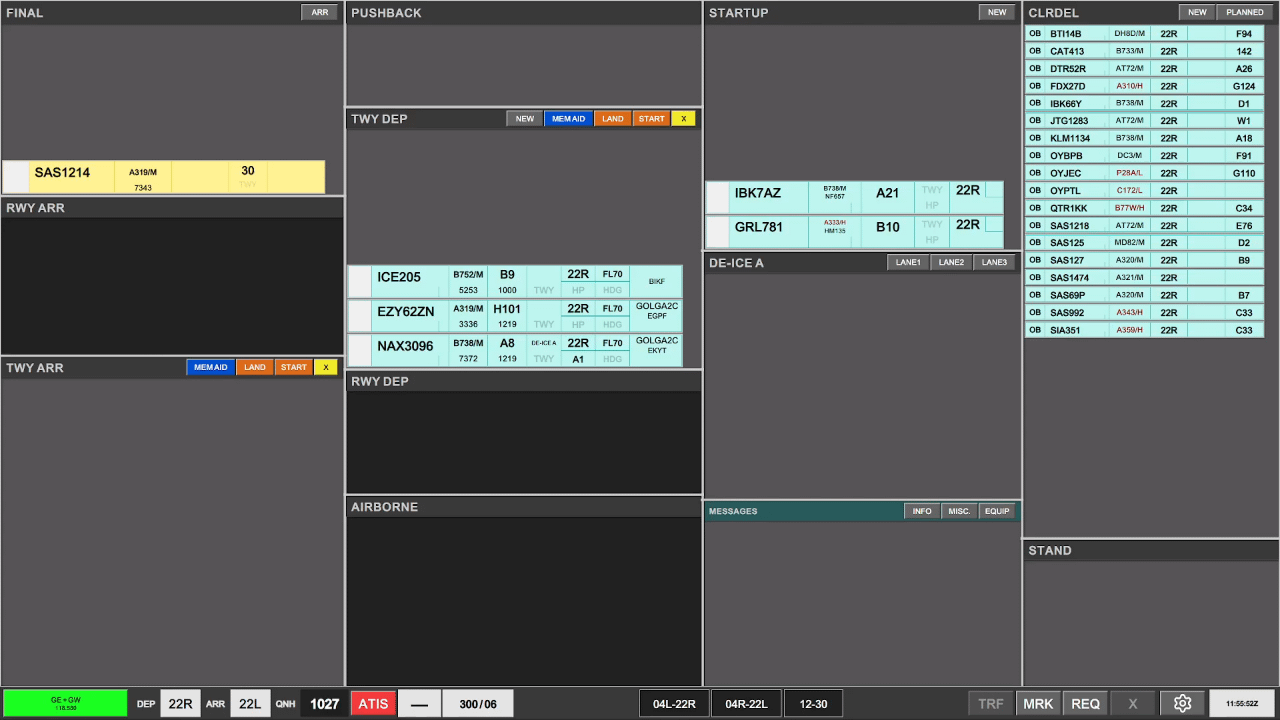Select the IBK7AZ startup strip
1280x720 pixels.
[854, 197]
